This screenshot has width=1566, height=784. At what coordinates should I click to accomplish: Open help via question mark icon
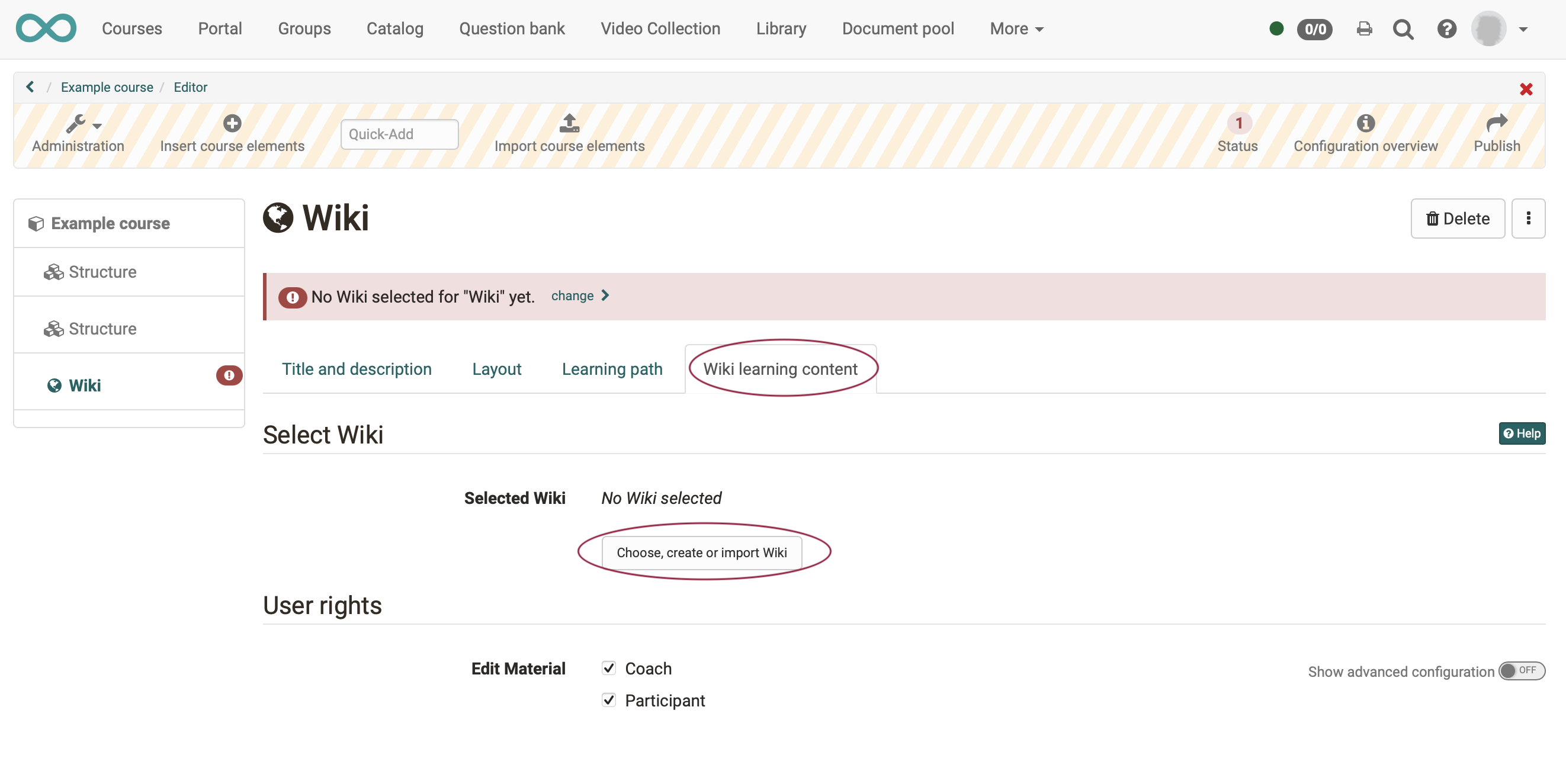1446,29
